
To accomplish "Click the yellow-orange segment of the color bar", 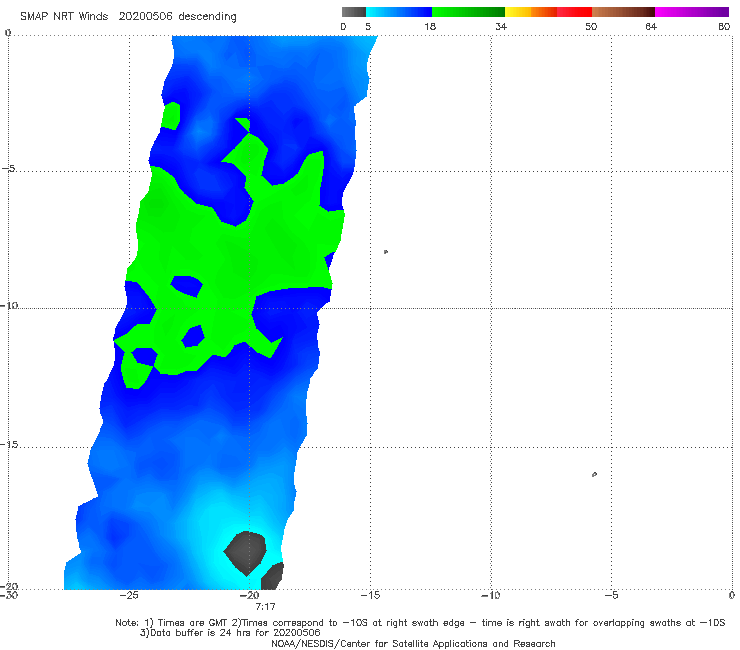I will (530, 12).
